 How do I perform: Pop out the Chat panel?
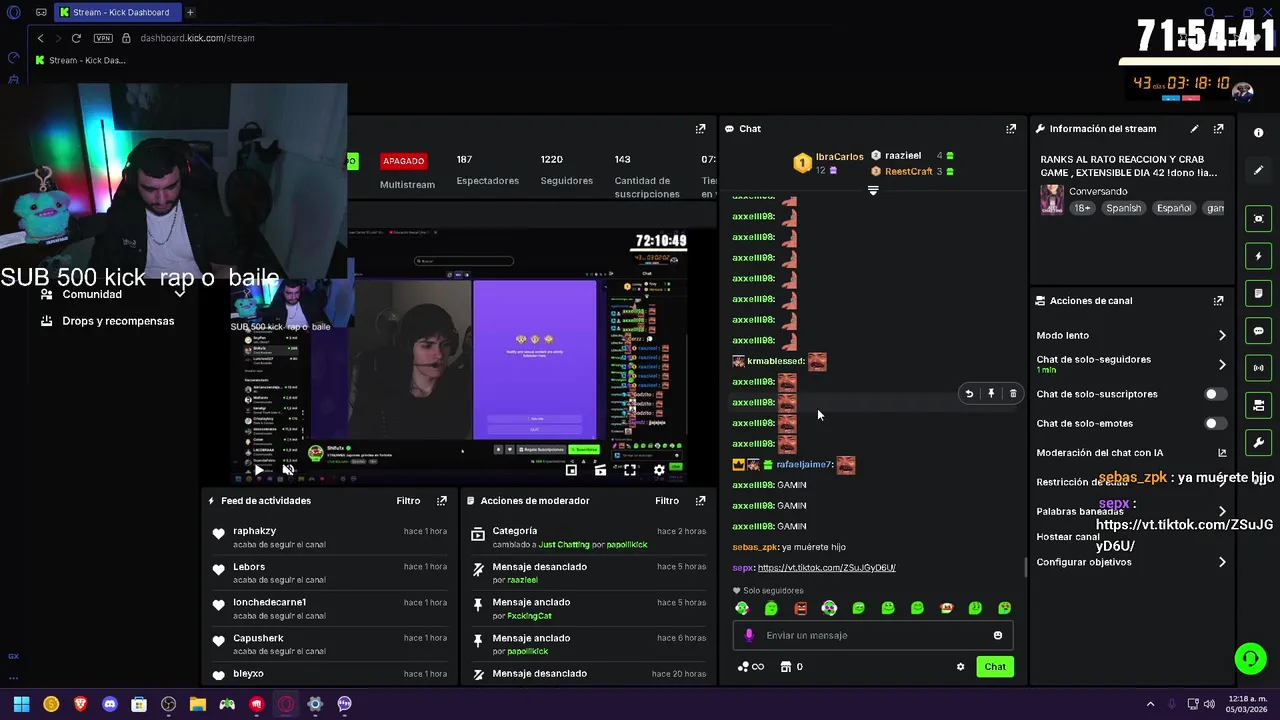(x=1011, y=129)
